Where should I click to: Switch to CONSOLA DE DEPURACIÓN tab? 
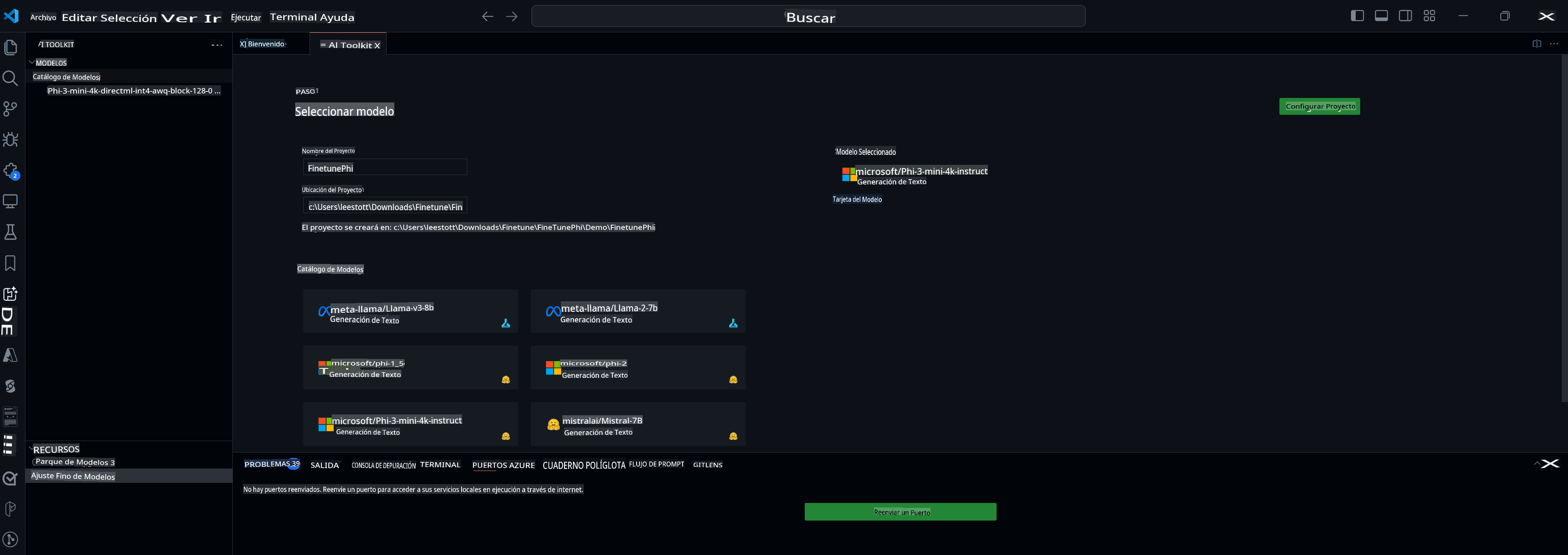383,465
